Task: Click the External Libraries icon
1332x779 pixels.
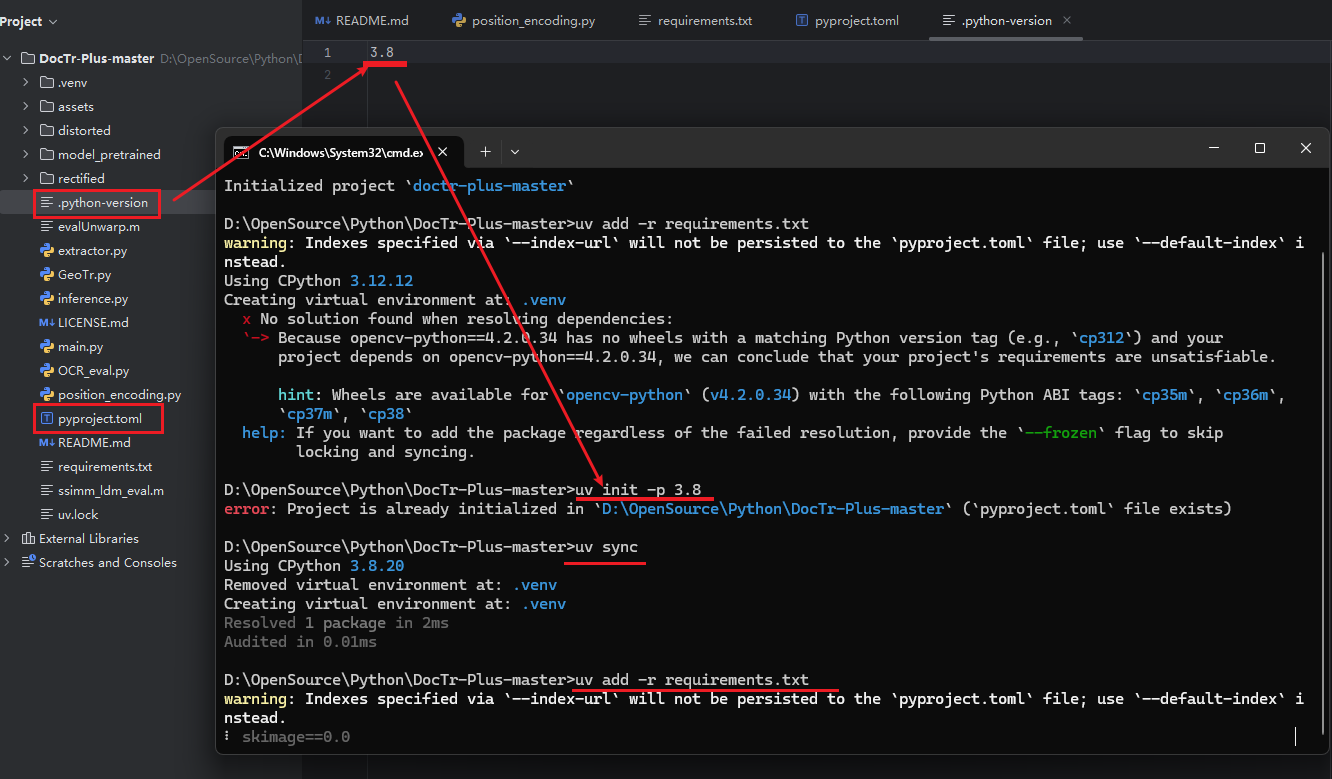Action: [x=28, y=538]
